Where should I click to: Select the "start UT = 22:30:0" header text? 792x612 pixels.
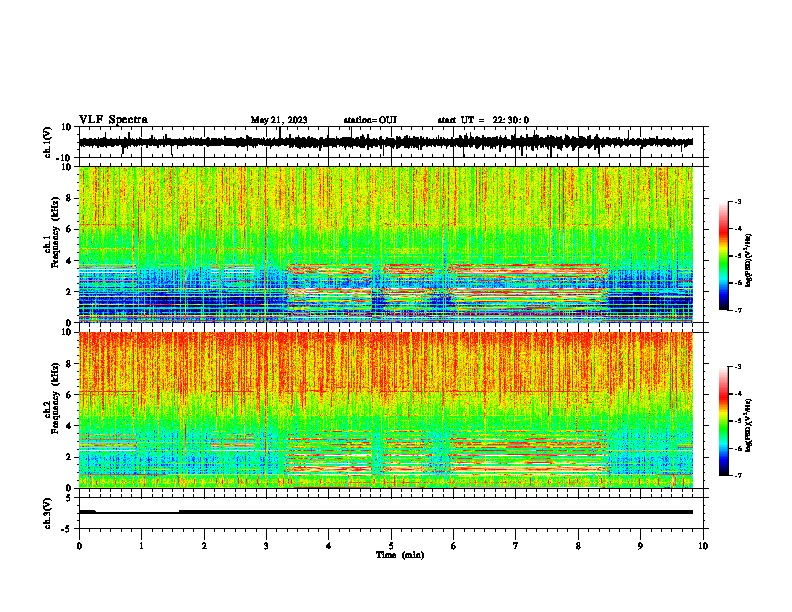[x=483, y=120]
